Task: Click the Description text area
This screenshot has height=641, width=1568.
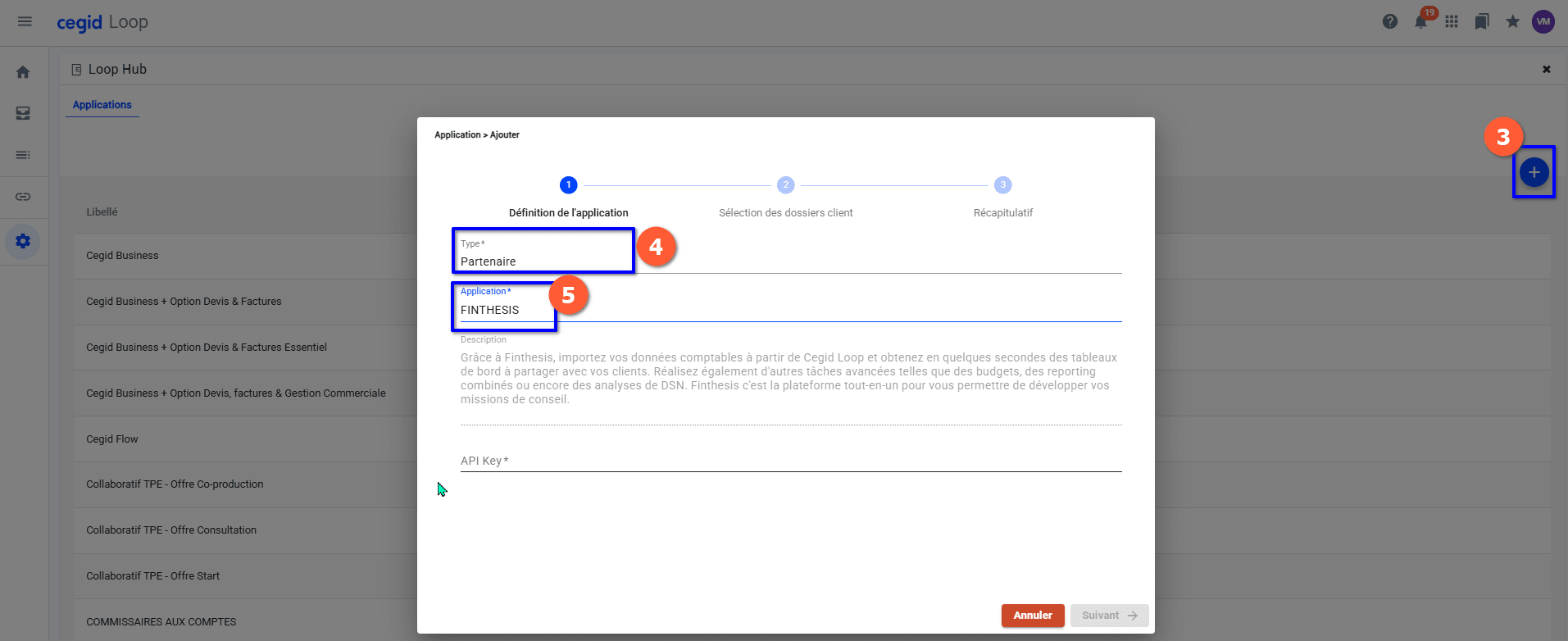Action: coord(791,379)
